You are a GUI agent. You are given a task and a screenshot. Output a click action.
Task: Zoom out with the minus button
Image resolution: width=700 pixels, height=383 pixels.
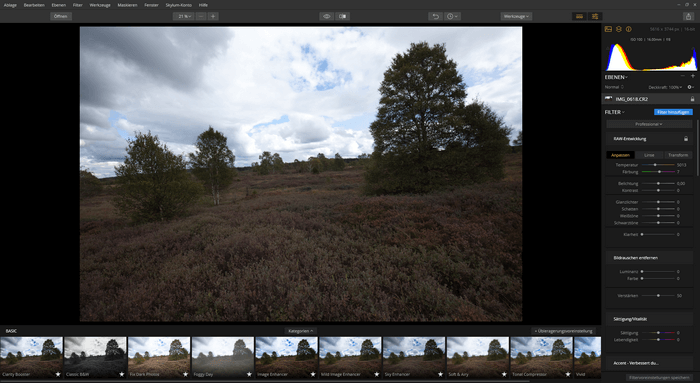[x=201, y=17]
